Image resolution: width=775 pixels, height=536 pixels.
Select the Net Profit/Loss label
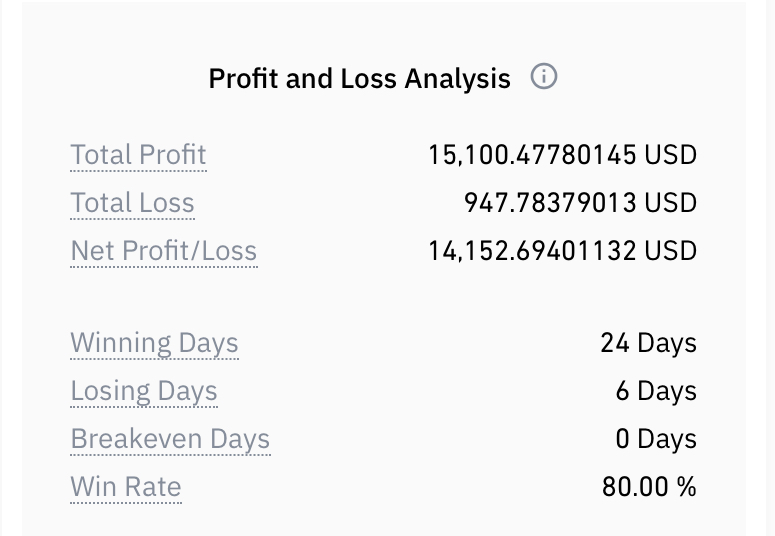(x=164, y=251)
